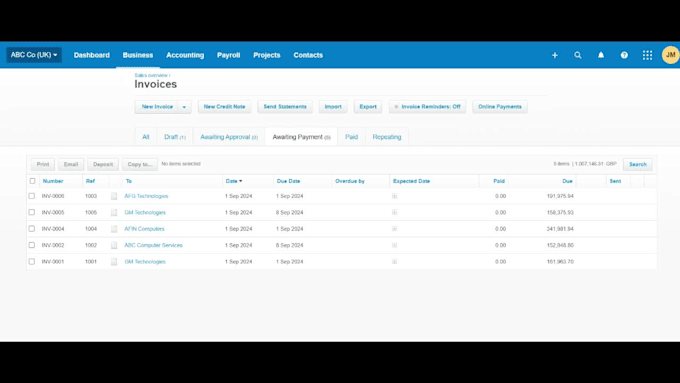This screenshot has width=680, height=383.
Task: Click the plus create-new icon in header
Action: [x=555, y=55]
